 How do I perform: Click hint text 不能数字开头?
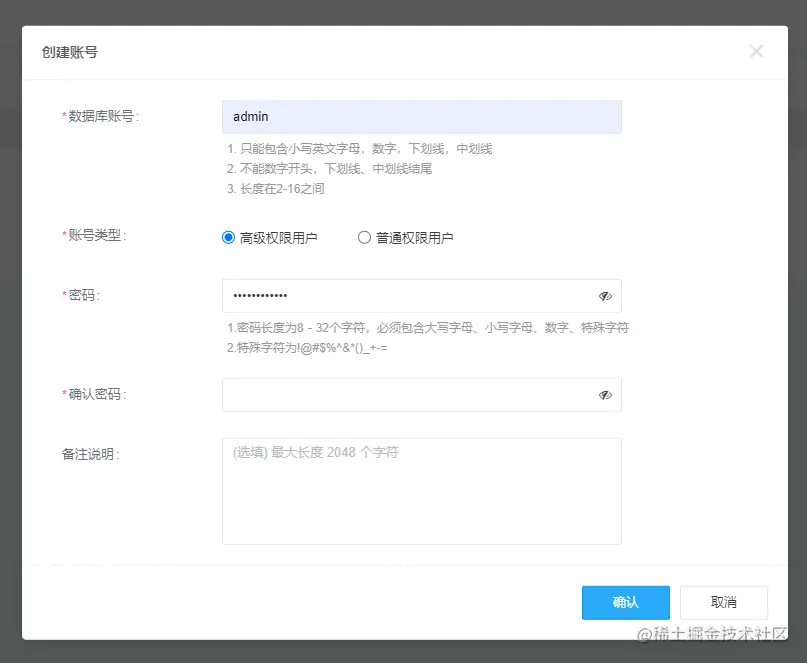(275, 169)
